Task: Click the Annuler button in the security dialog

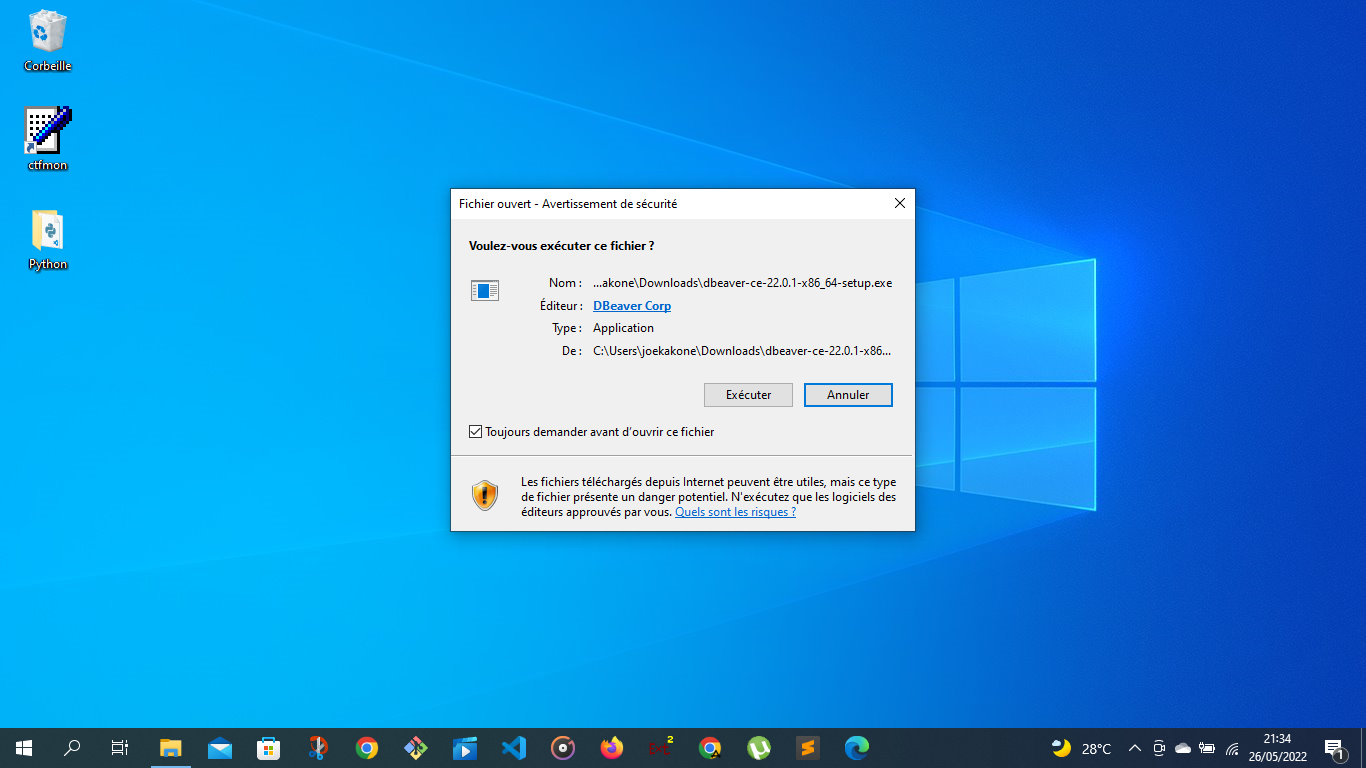Action: [848, 395]
